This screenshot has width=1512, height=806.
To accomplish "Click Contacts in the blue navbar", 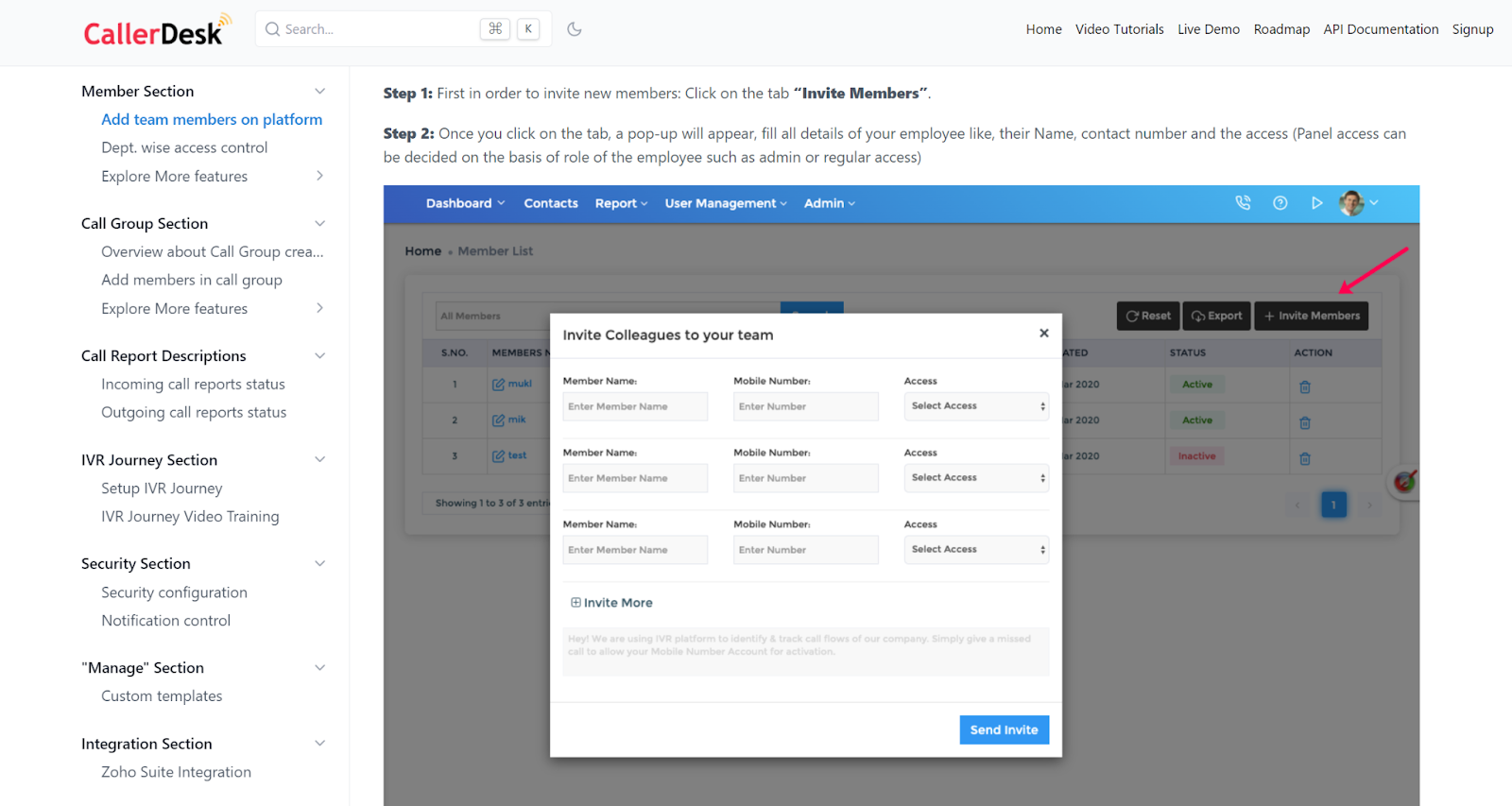I will click(551, 203).
